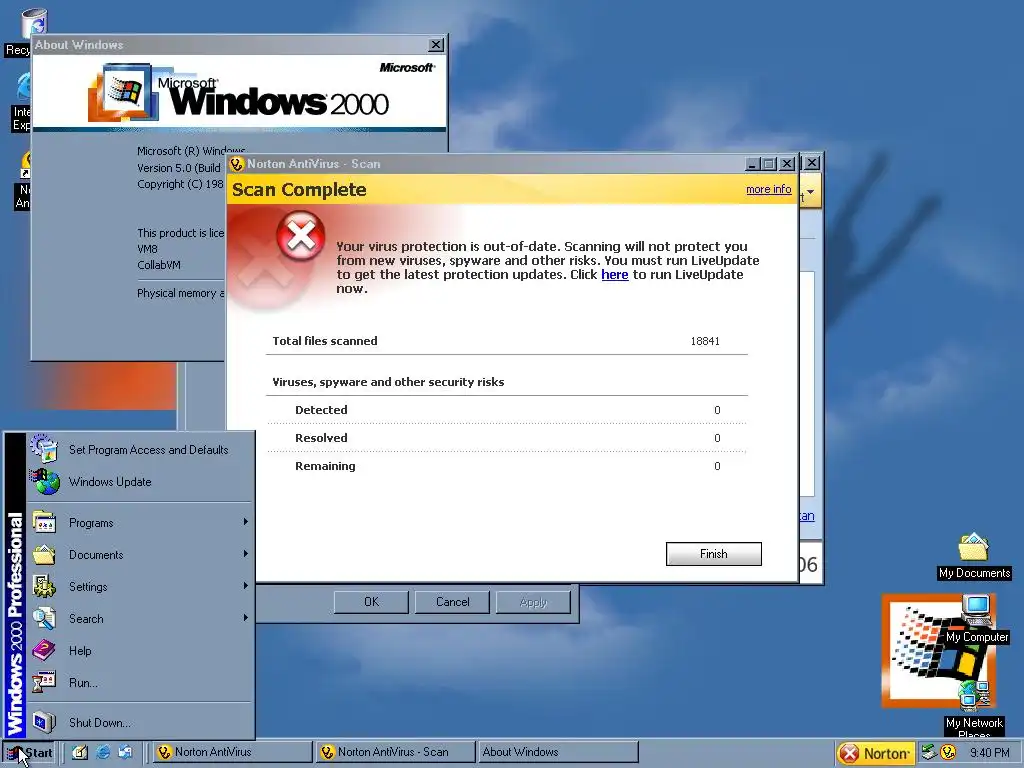Click the Start button
The image size is (1024, 768).
pos(29,752)
